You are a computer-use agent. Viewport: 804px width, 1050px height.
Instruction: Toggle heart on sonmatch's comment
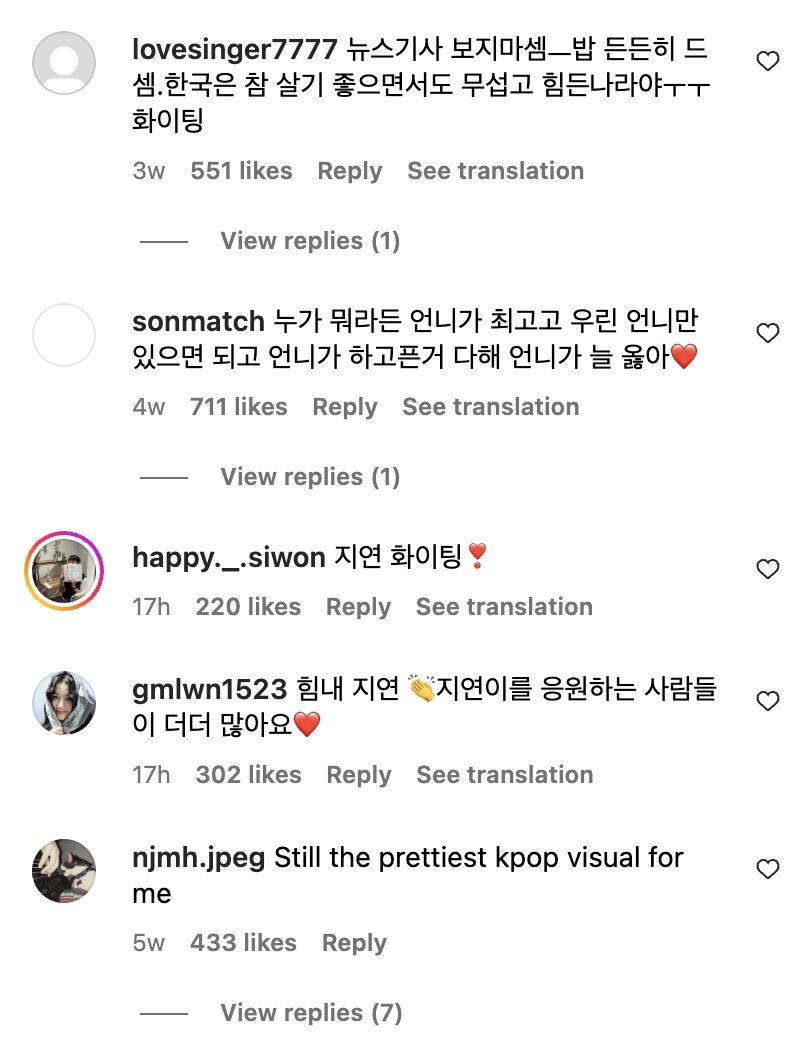[x=767, y=334]
